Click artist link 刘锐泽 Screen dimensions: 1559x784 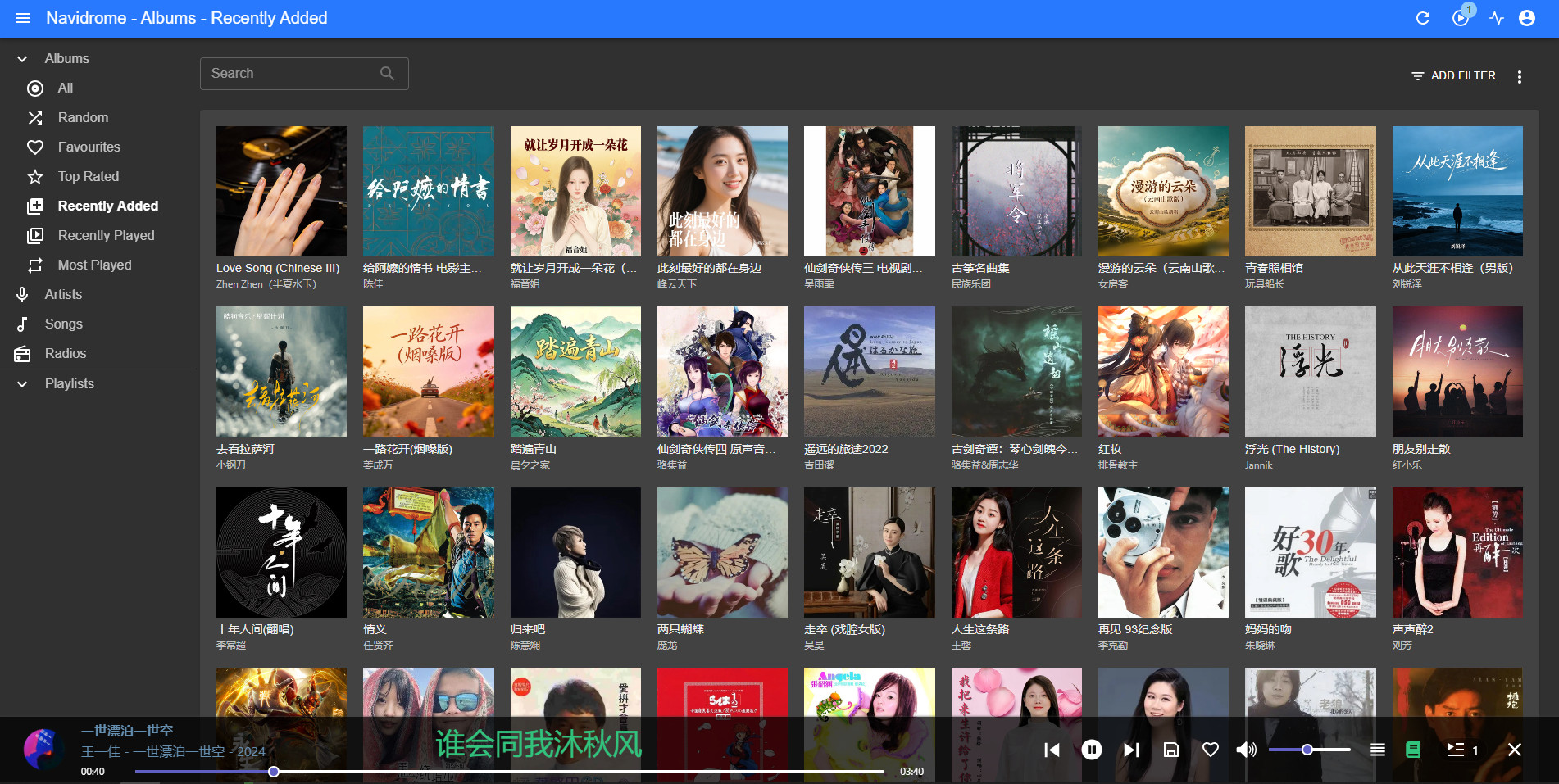click(1407, 284)
